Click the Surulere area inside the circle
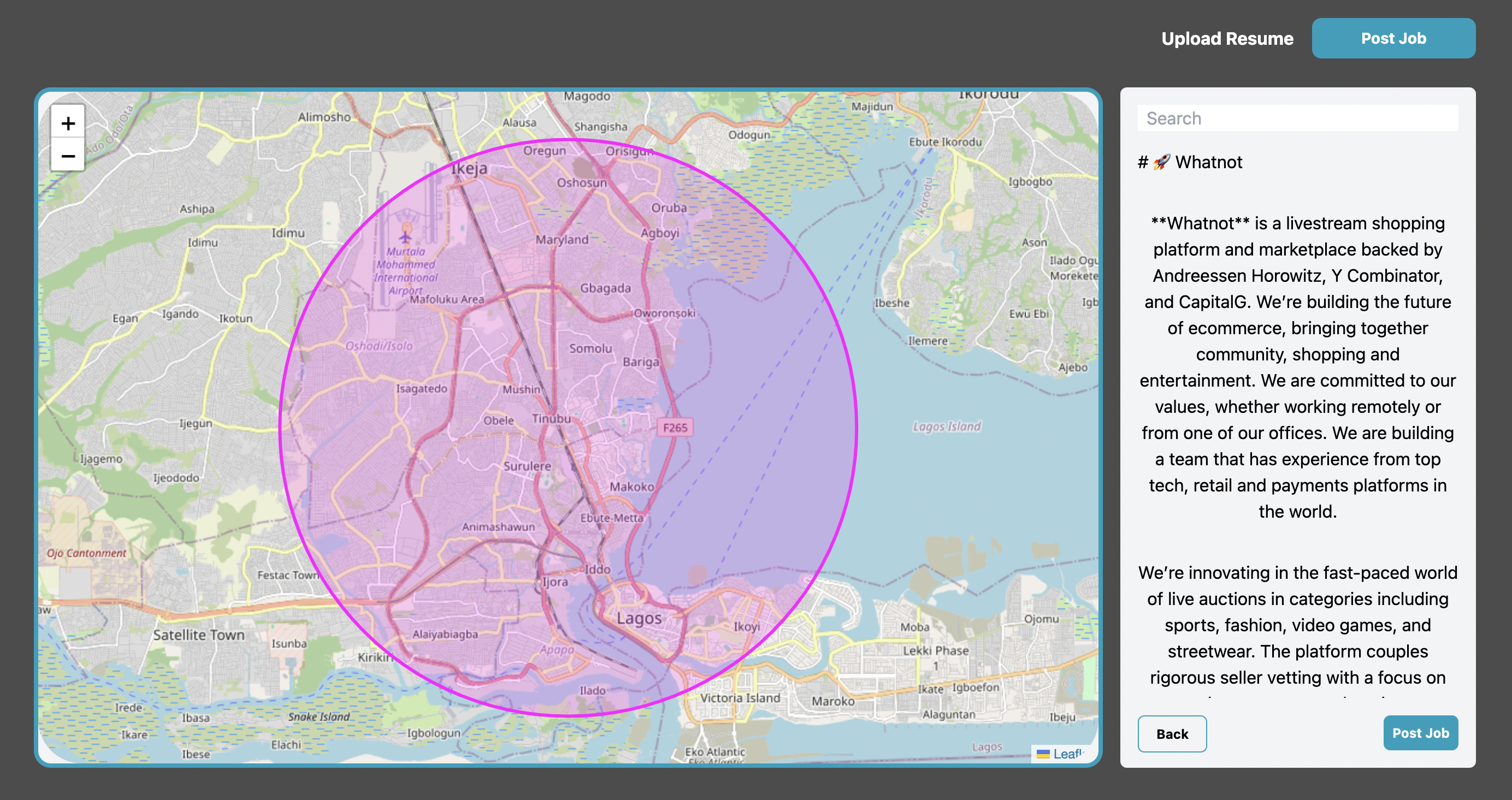Image resolution: width=1512 pixels, height=800 pixels. [527, 466]
